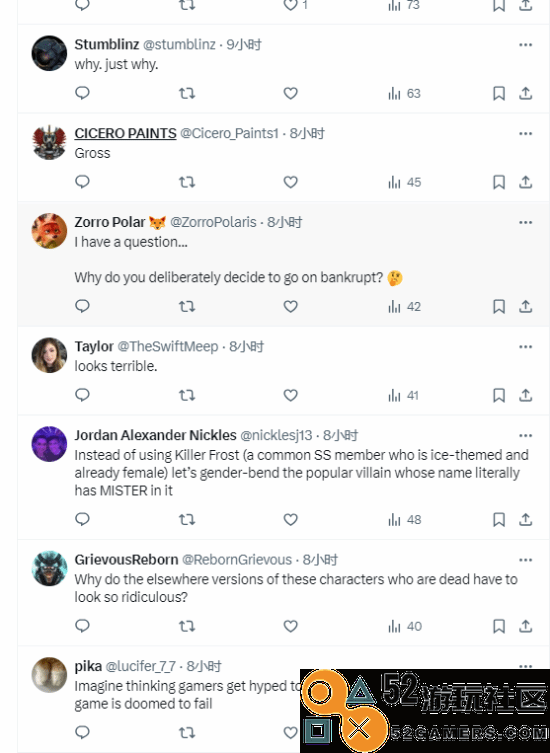Viewport: 550px width, 753px height.
Task: Open the 52Gamers watermark logo
Action: (425, 711)
